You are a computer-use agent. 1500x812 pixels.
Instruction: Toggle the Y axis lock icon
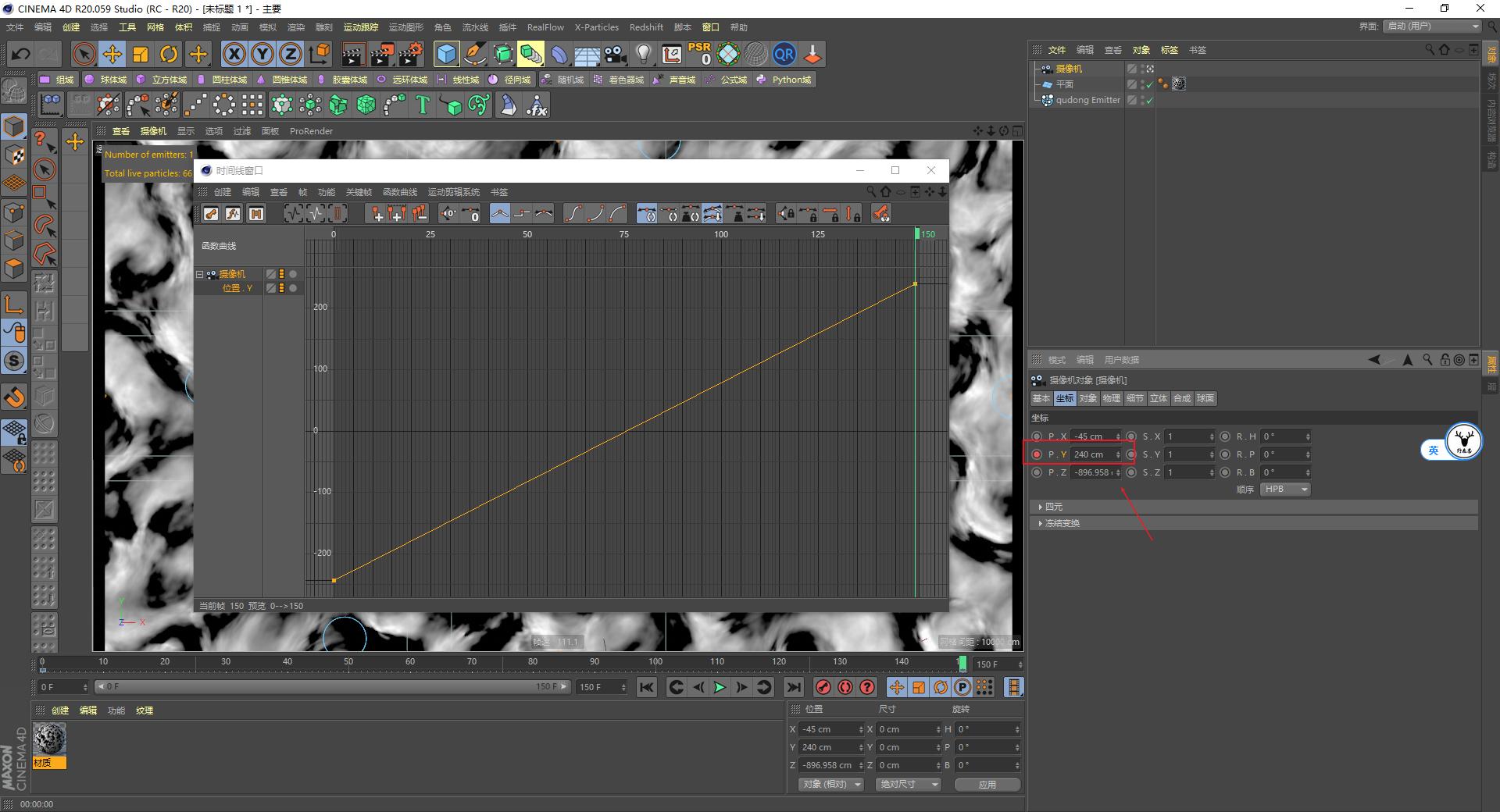261,54
